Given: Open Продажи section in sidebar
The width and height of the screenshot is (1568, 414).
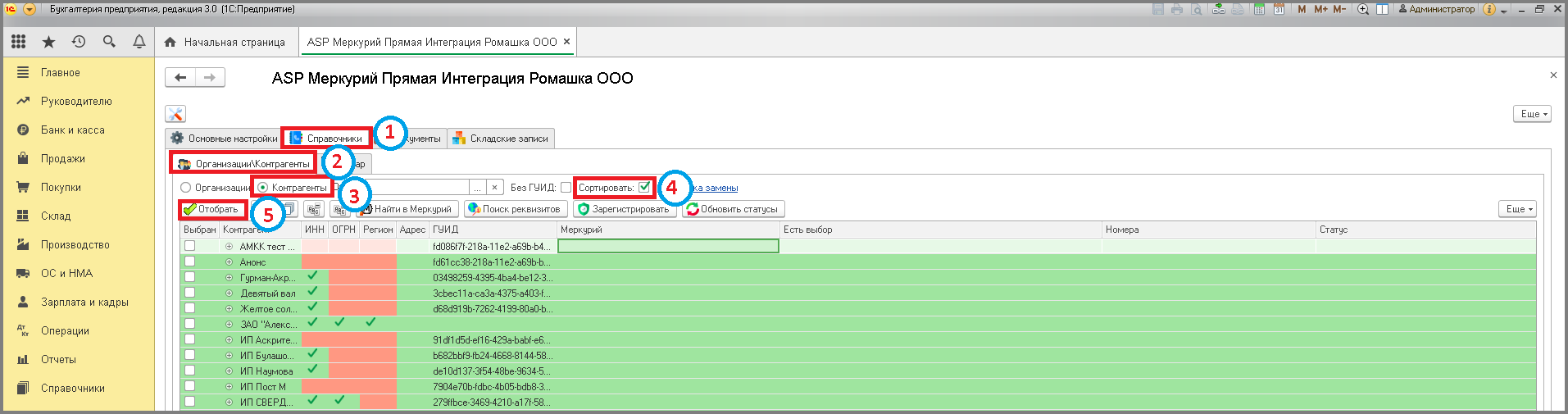Looking at the screenshot, I should (63, 158).
